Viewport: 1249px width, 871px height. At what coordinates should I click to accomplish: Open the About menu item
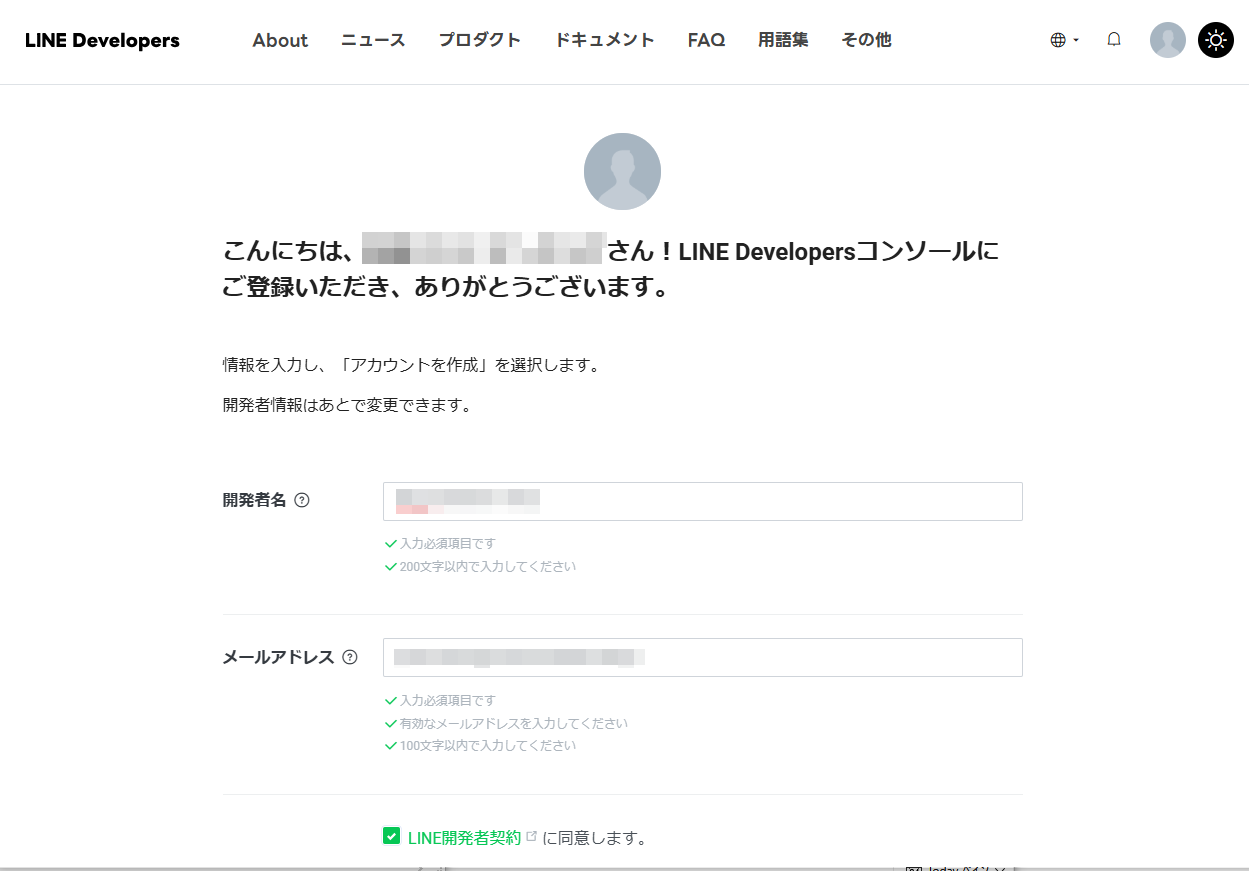point(280,41)
